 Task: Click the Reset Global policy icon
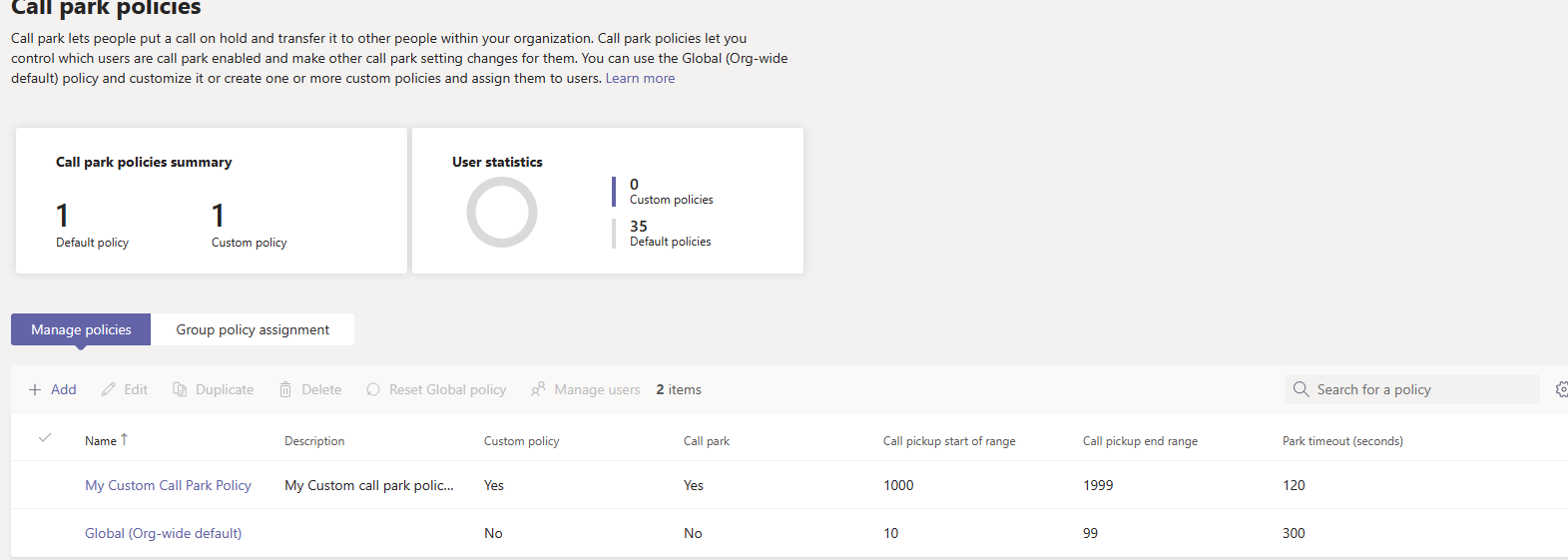tap(373, 389)
